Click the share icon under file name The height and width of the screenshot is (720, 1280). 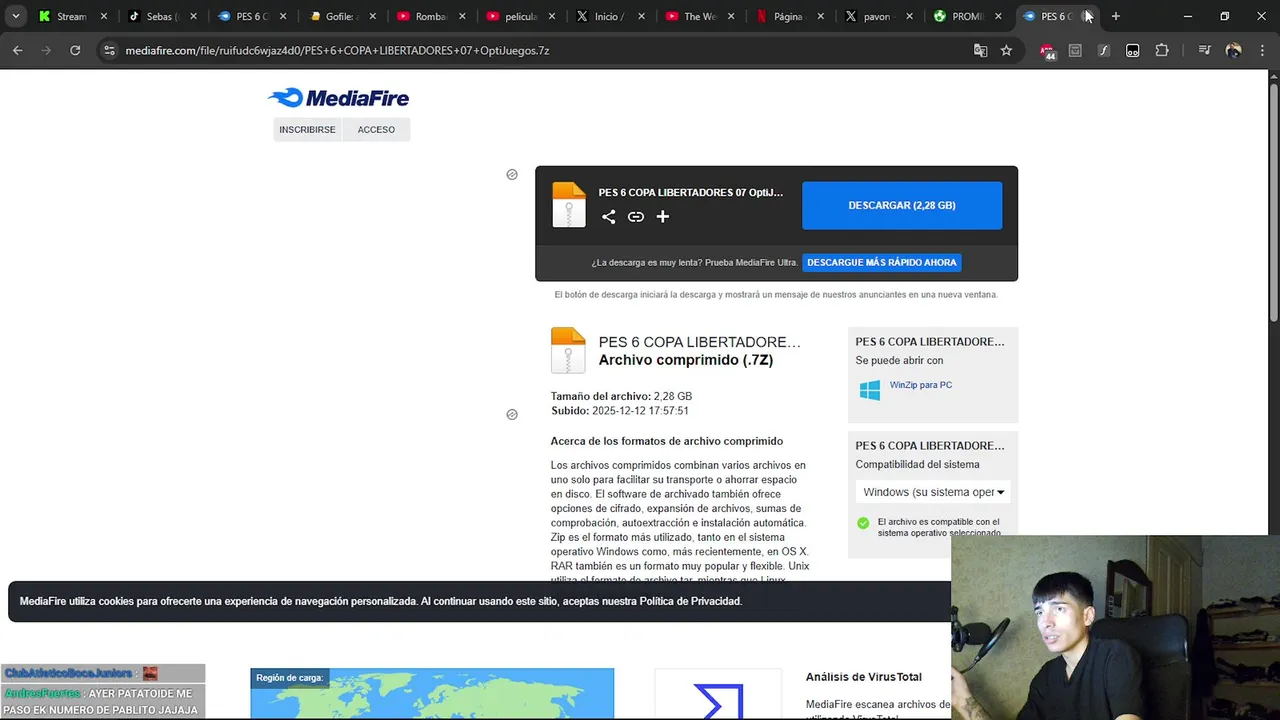point(608,217)
